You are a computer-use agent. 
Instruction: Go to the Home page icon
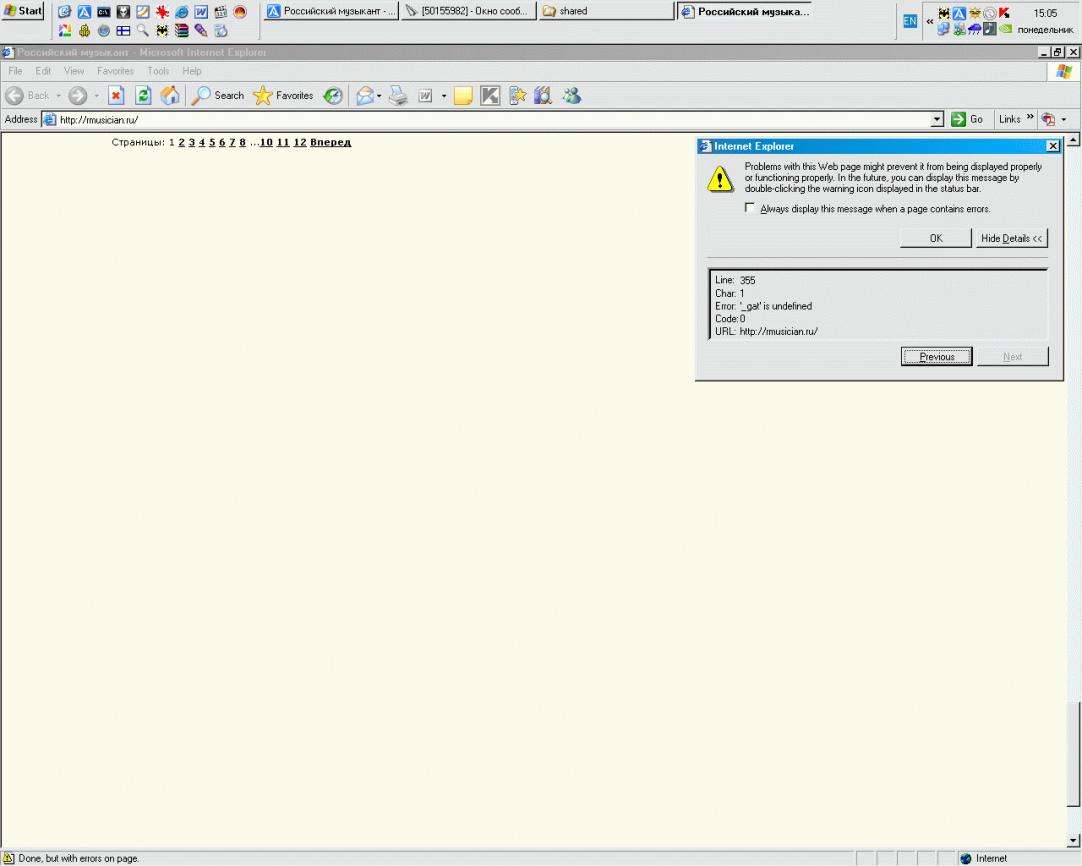click(170, 96)
